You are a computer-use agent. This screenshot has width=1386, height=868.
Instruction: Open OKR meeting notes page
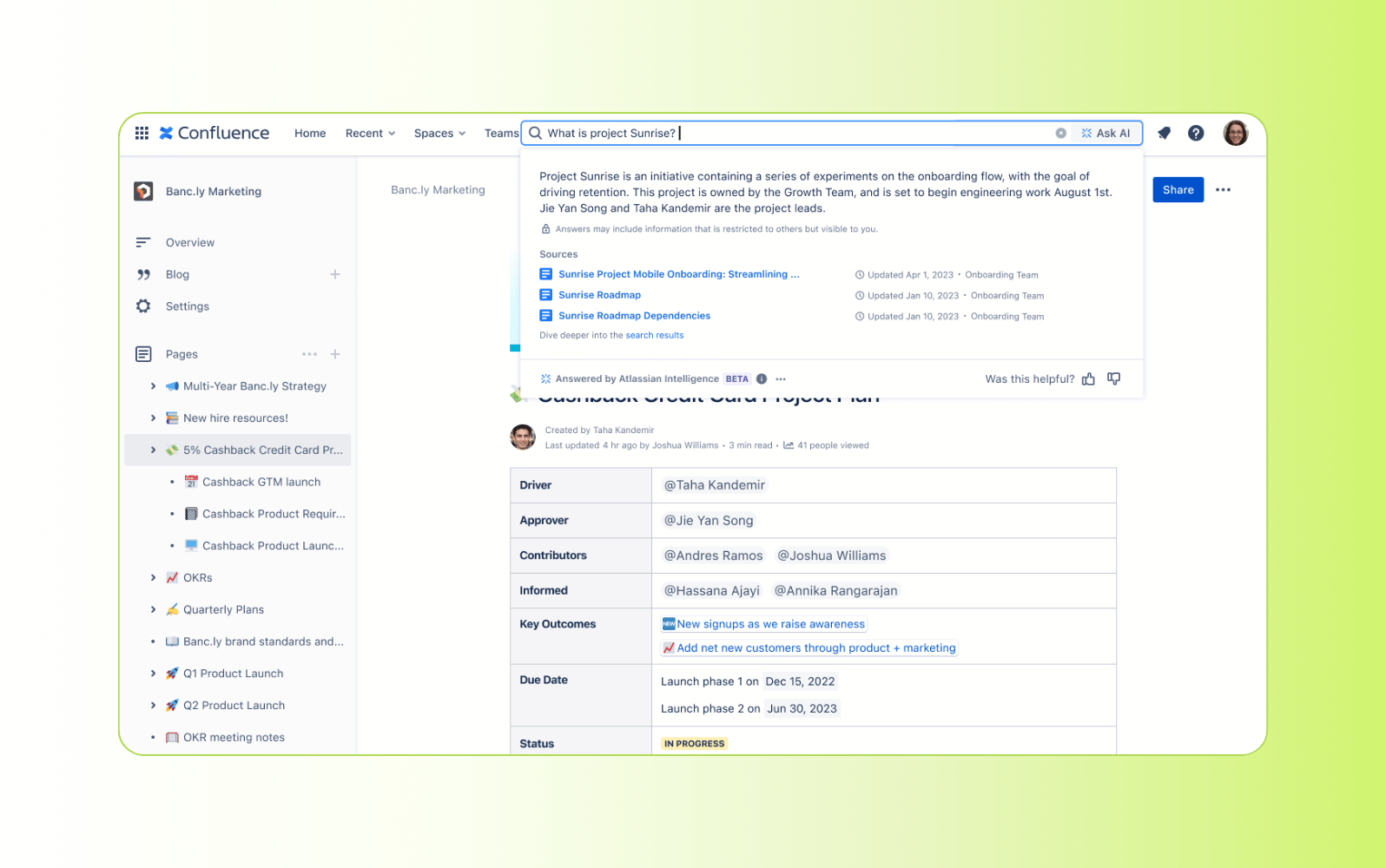coord(234,737)
